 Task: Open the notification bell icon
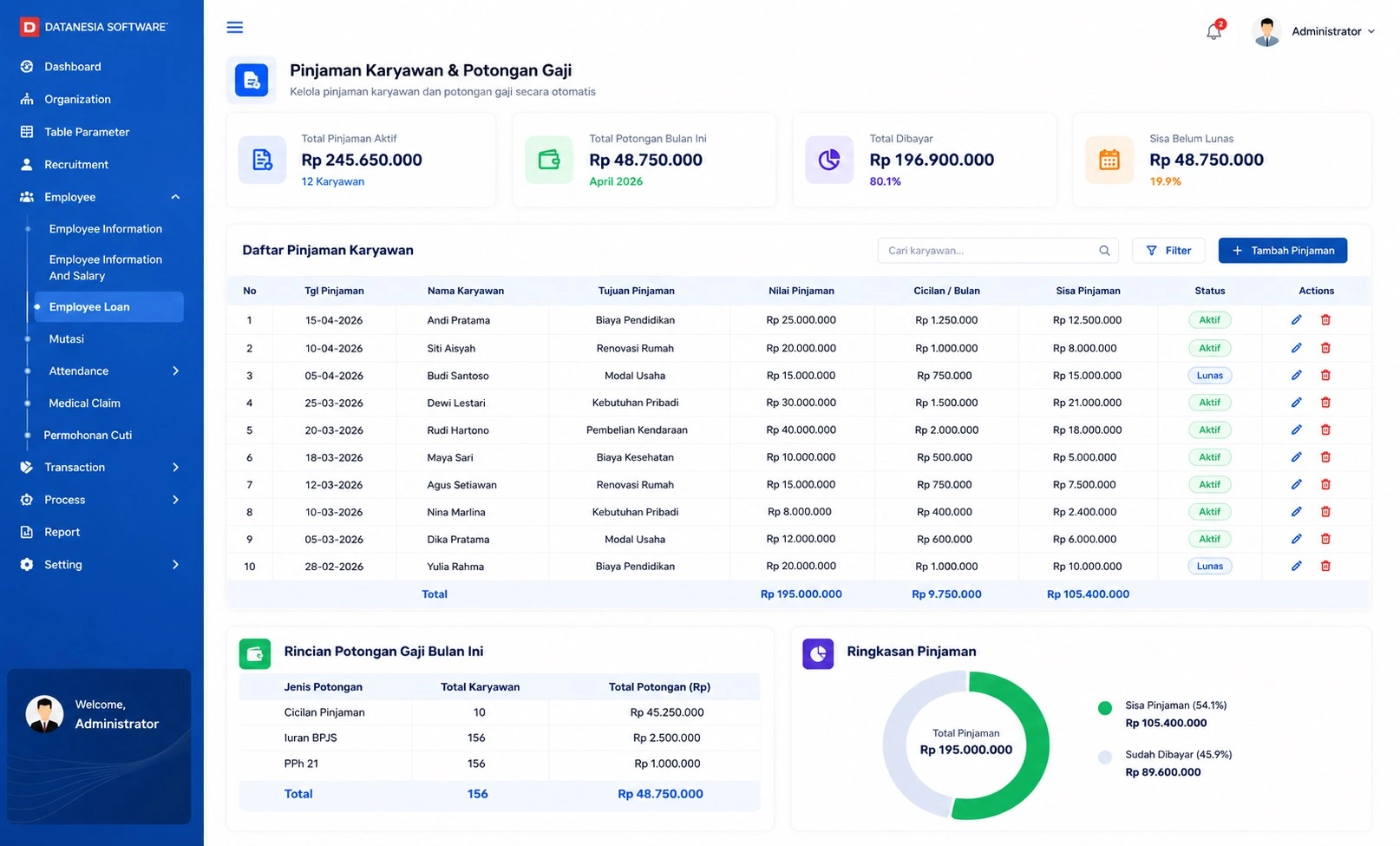tap(1214, 31)
